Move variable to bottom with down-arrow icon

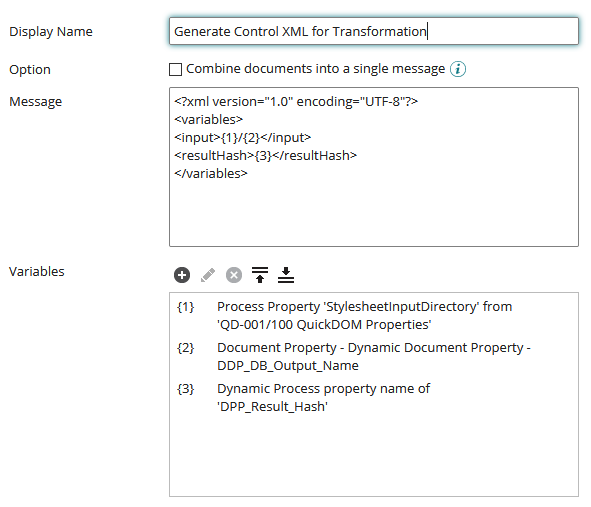coord(286,275)
